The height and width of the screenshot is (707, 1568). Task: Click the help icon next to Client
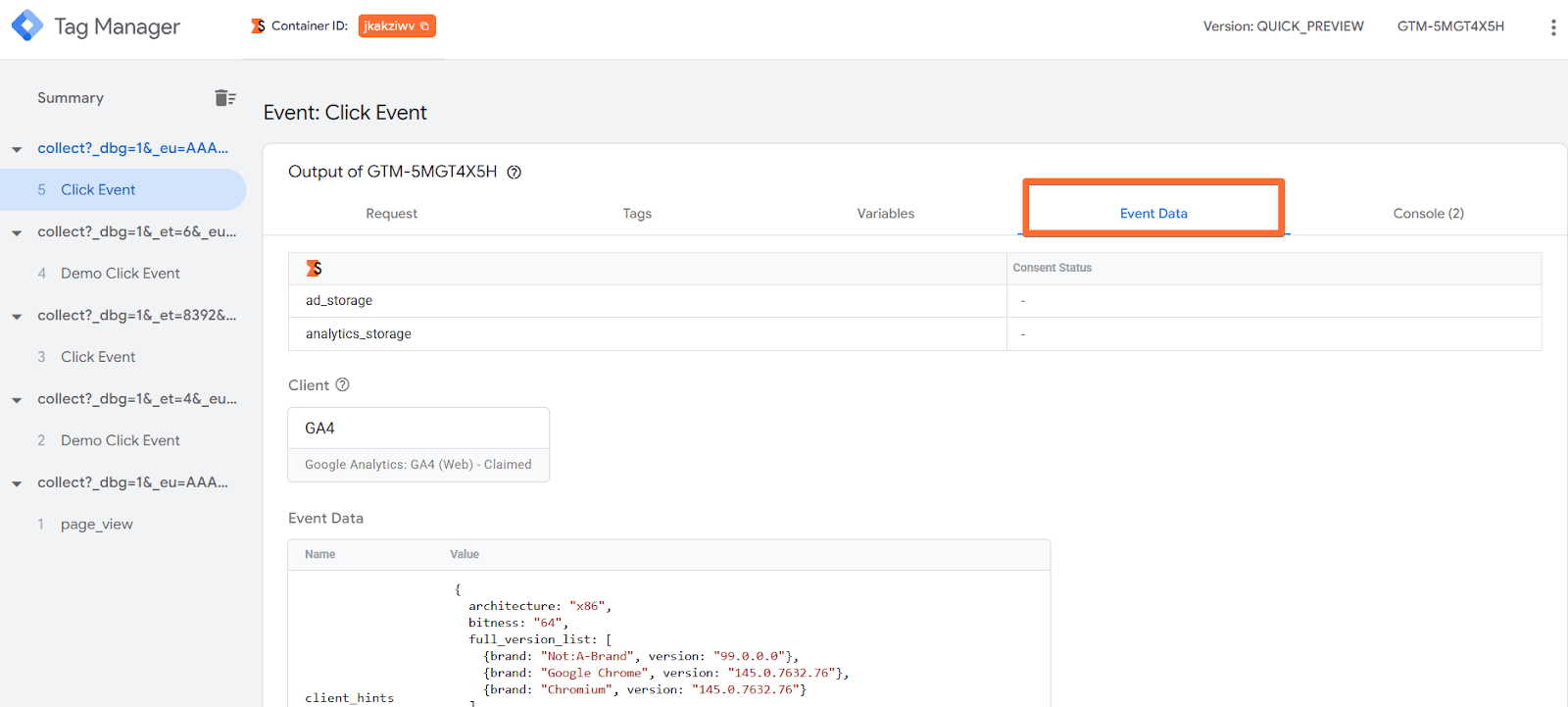(342, 385)
